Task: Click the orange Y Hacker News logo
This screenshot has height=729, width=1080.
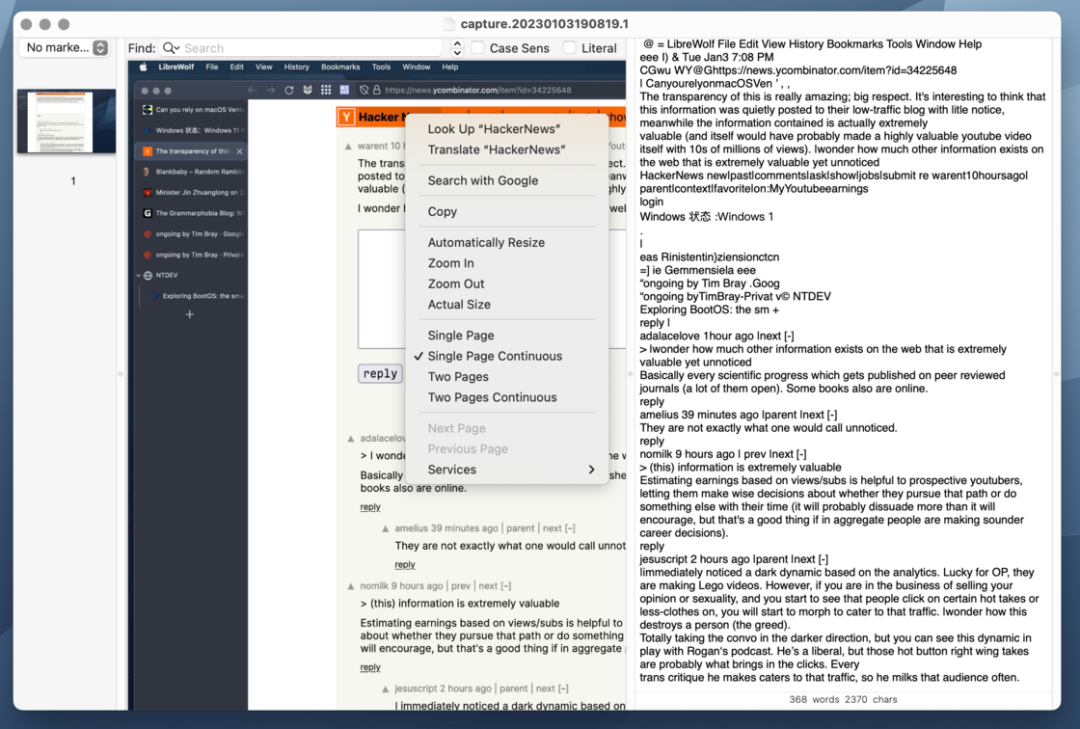Action: tap(346, 117)
